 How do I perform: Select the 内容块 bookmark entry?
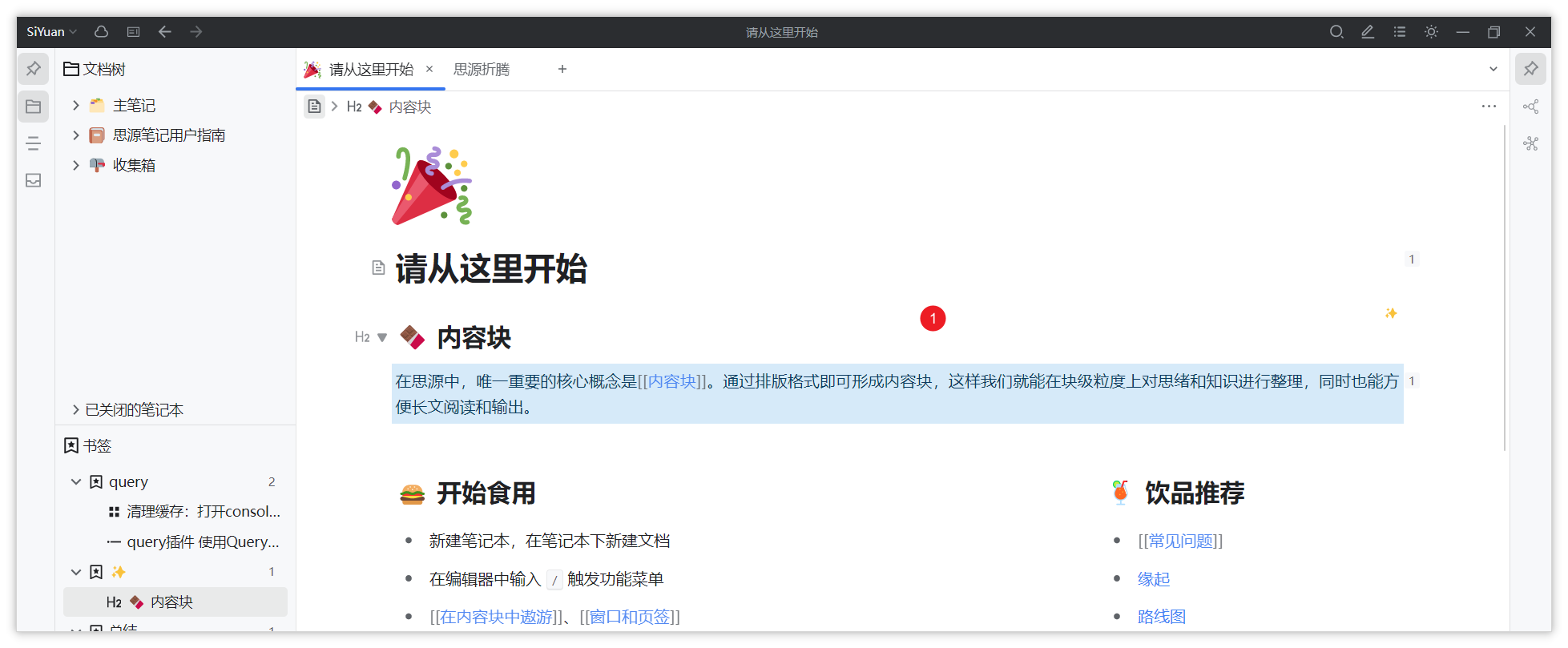point(171,602)
